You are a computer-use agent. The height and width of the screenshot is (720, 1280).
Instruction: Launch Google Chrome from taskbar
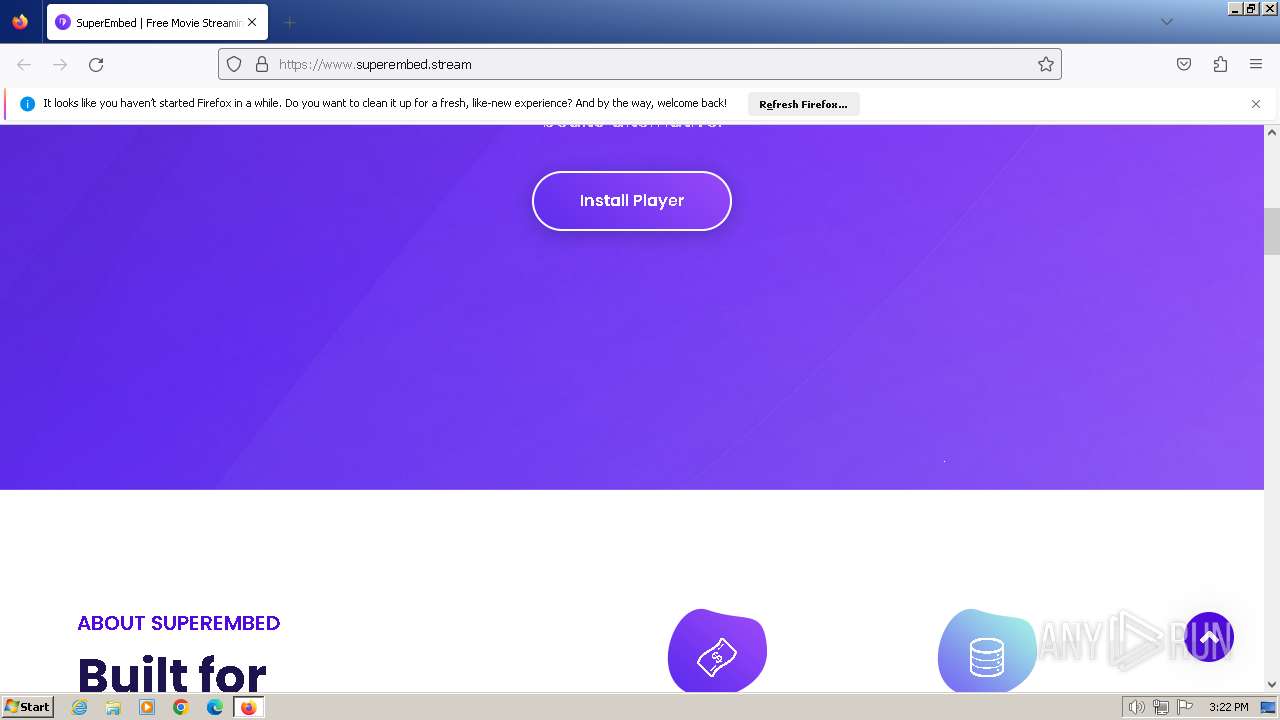click(x=181, y=707)
